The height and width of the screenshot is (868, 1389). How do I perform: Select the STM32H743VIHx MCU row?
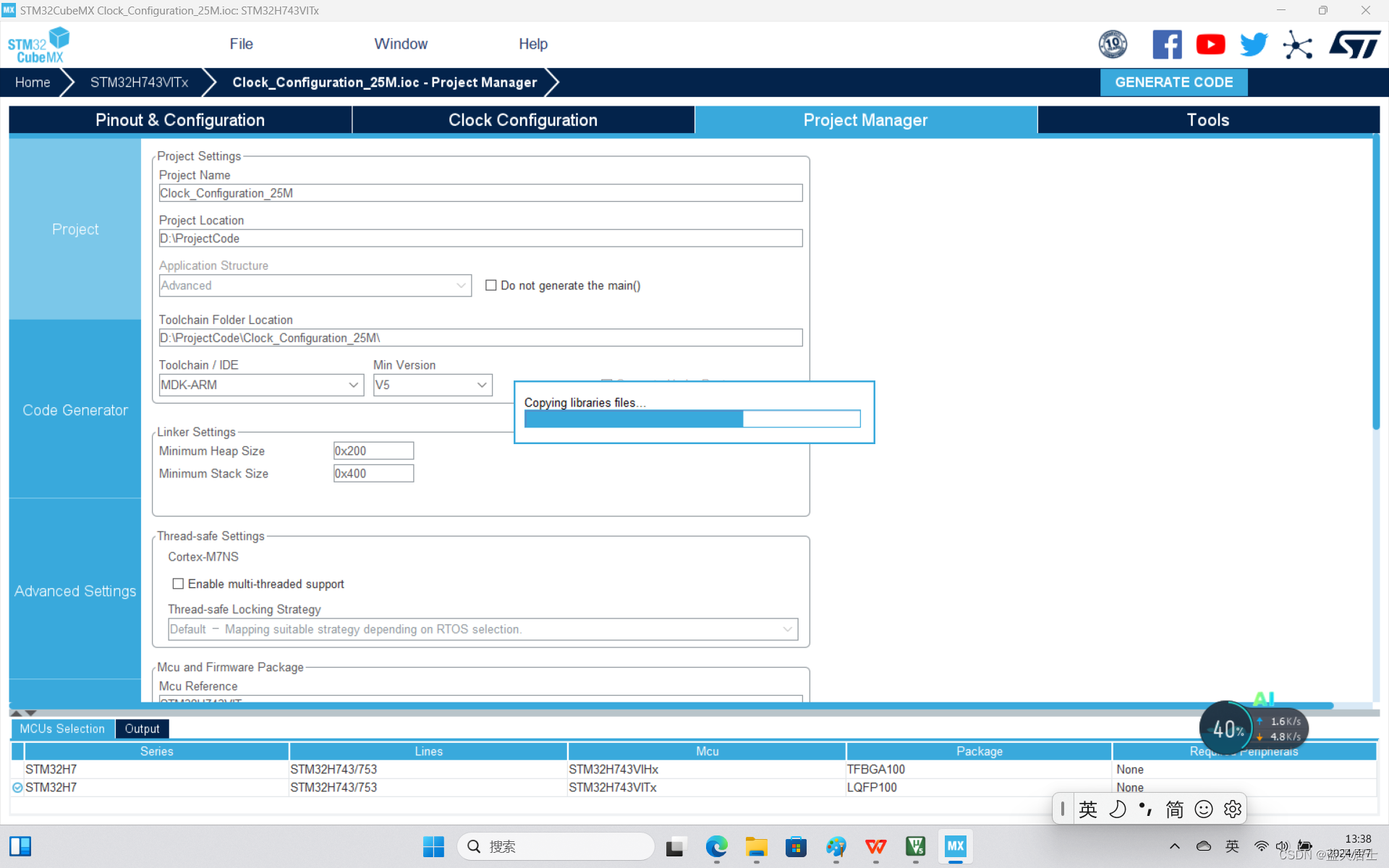[613, 770]
